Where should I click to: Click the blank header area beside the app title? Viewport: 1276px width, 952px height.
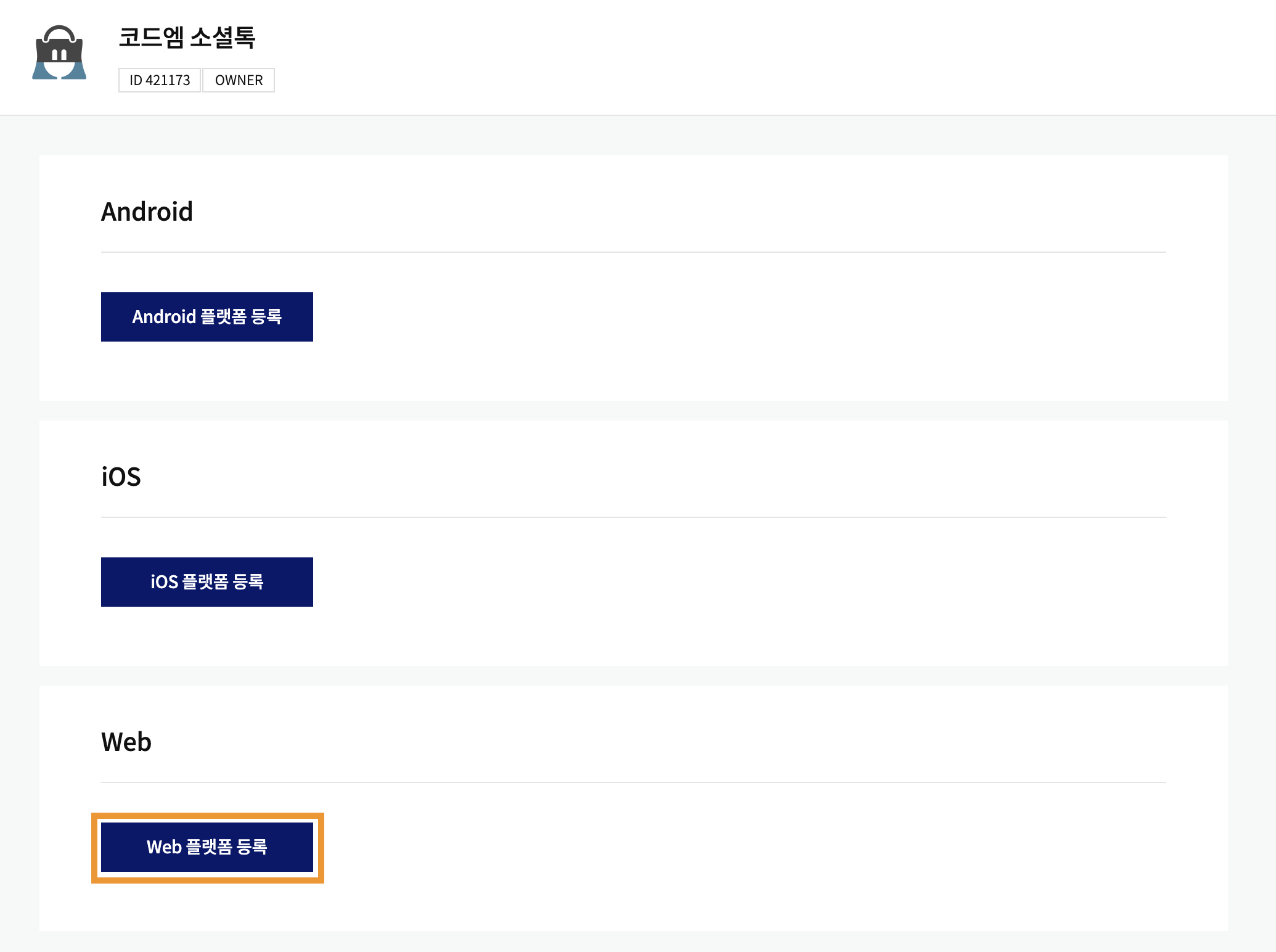click(740, 57)
